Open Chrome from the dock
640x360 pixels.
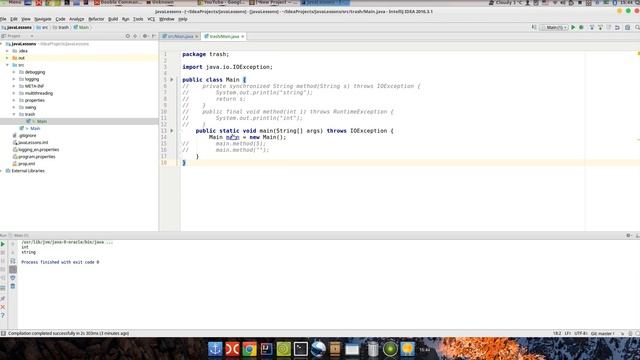[x=249, y=349]
